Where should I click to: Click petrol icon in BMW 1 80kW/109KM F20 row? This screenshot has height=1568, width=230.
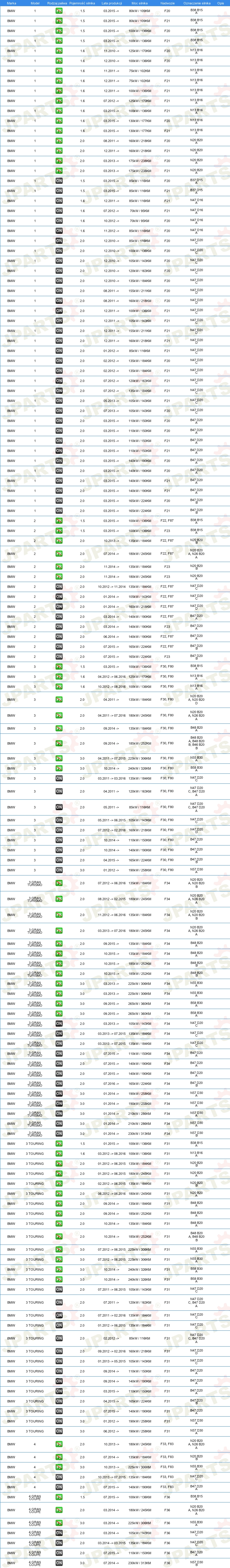coord(59,11)
